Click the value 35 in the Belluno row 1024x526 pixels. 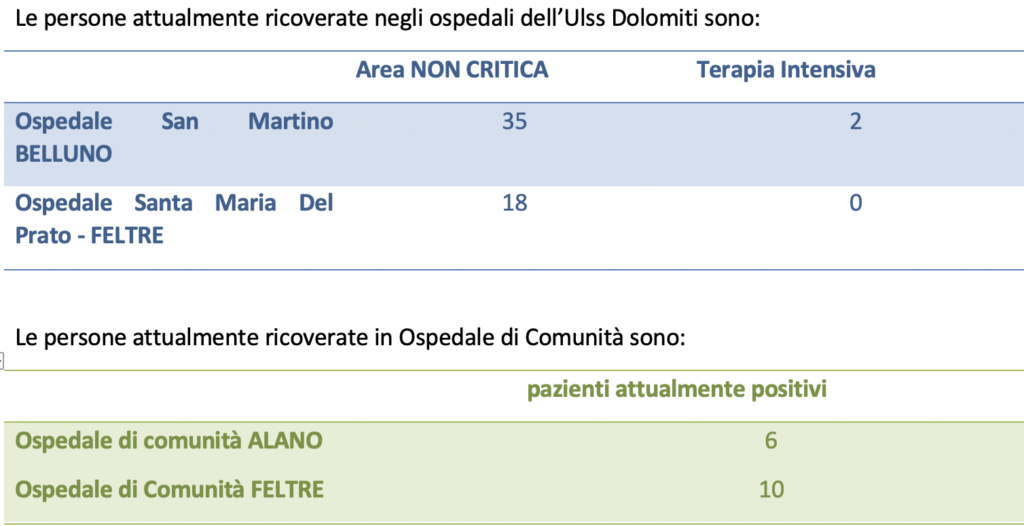coord(514,122)
